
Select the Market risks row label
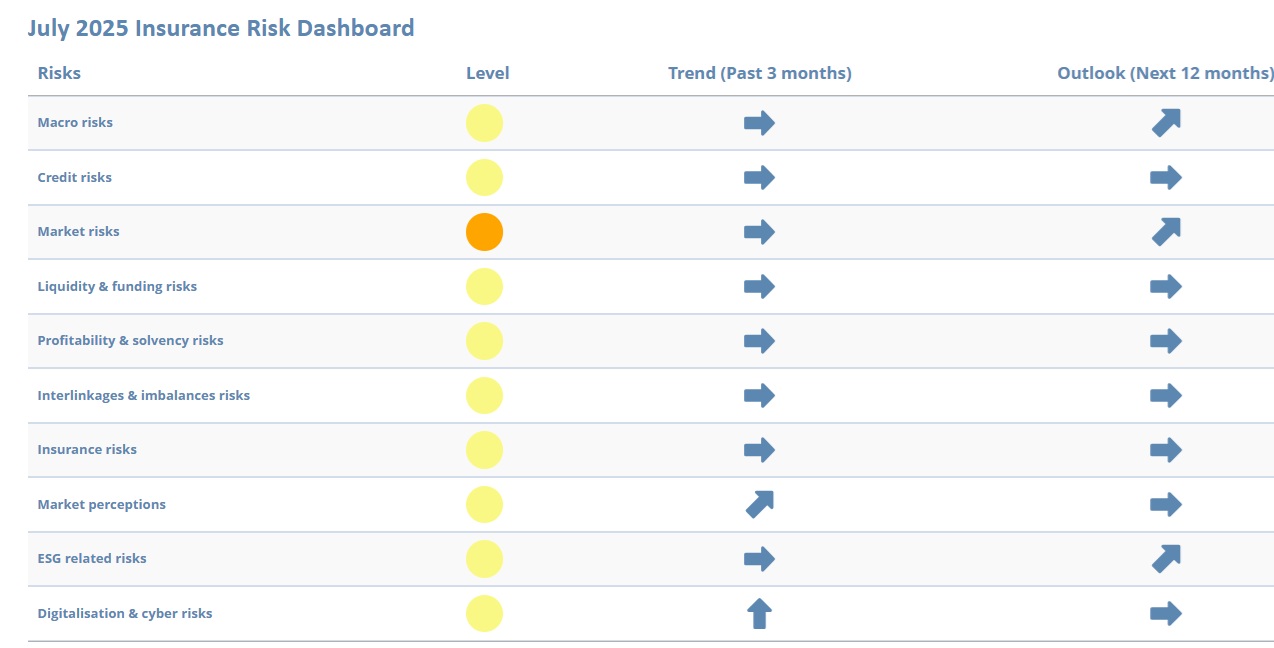tap(78, 232)
